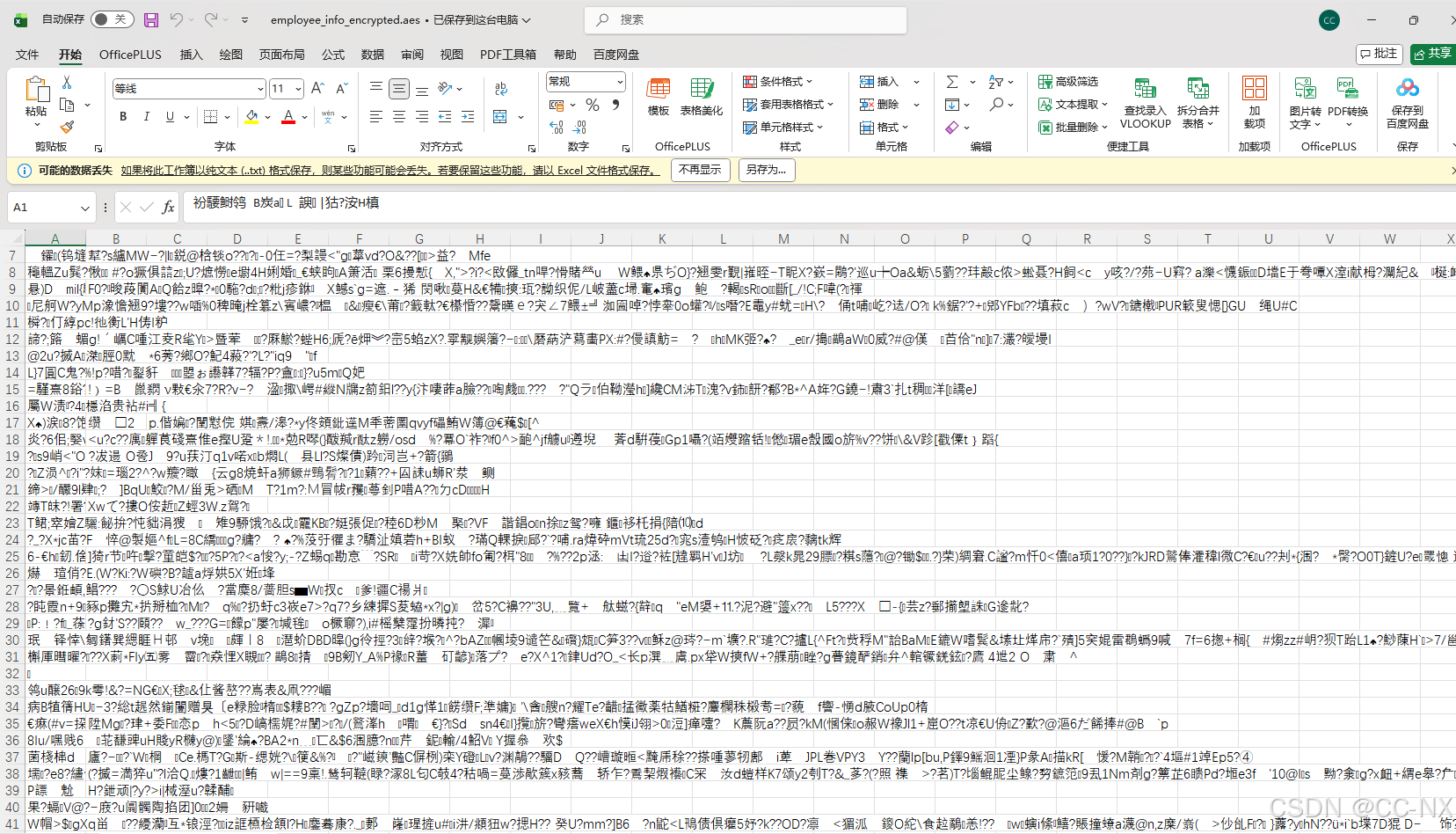The image size is (1456, 834).
Task: Open the 表格美化 table beautify icon
Action: (x=702, y=97)
